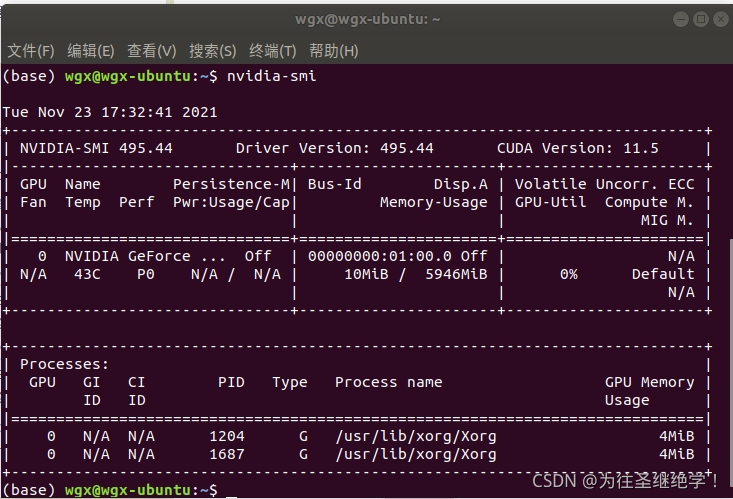Click the 4MiB value in PID 1204 row
The height and width of the screenshot is (499, 733).
pyautogui.click(x=677, y=436)
